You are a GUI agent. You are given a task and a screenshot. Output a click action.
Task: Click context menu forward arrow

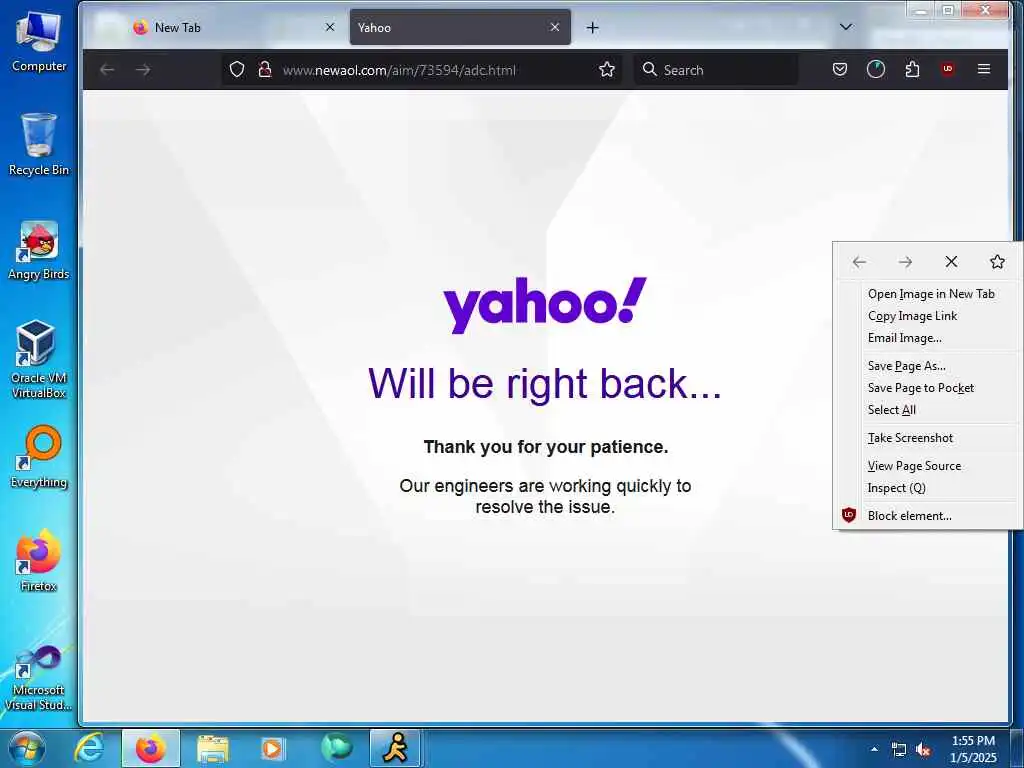coord(905,262)
